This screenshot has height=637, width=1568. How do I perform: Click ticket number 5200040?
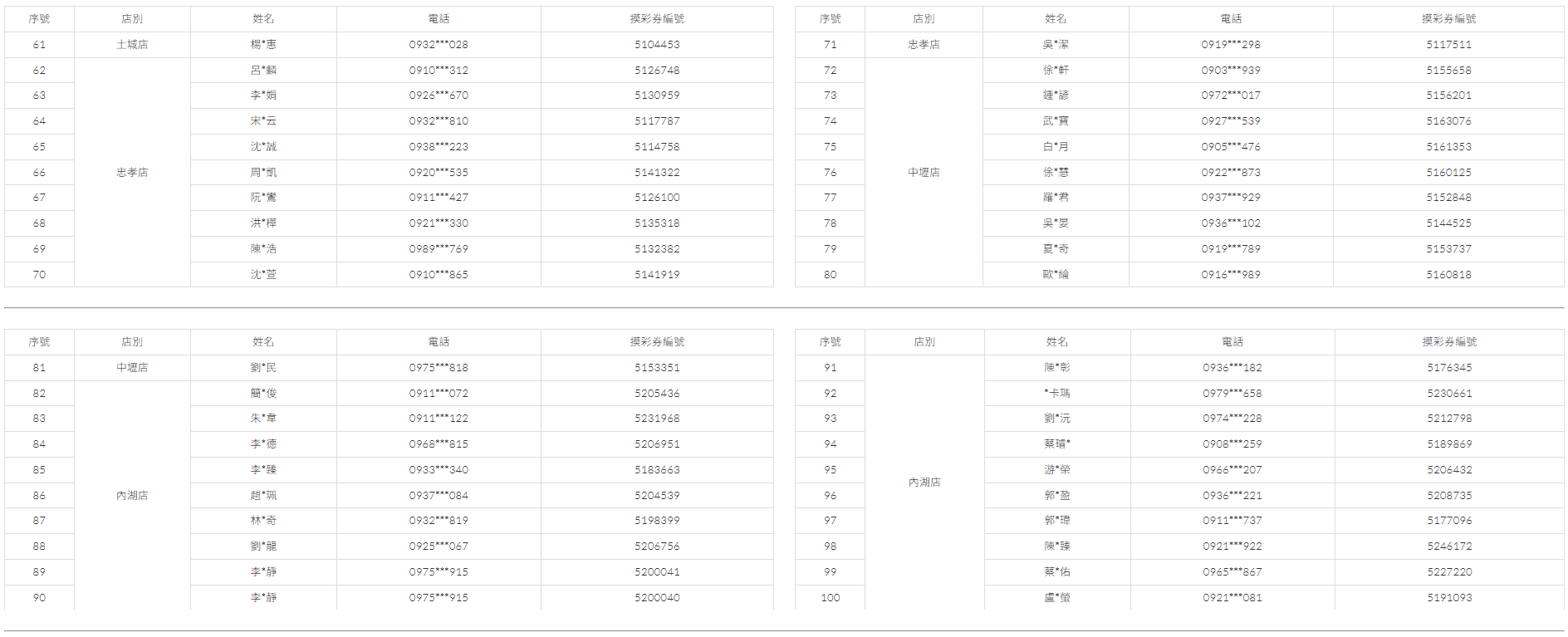pyautogui.click(x=657, y=598)
